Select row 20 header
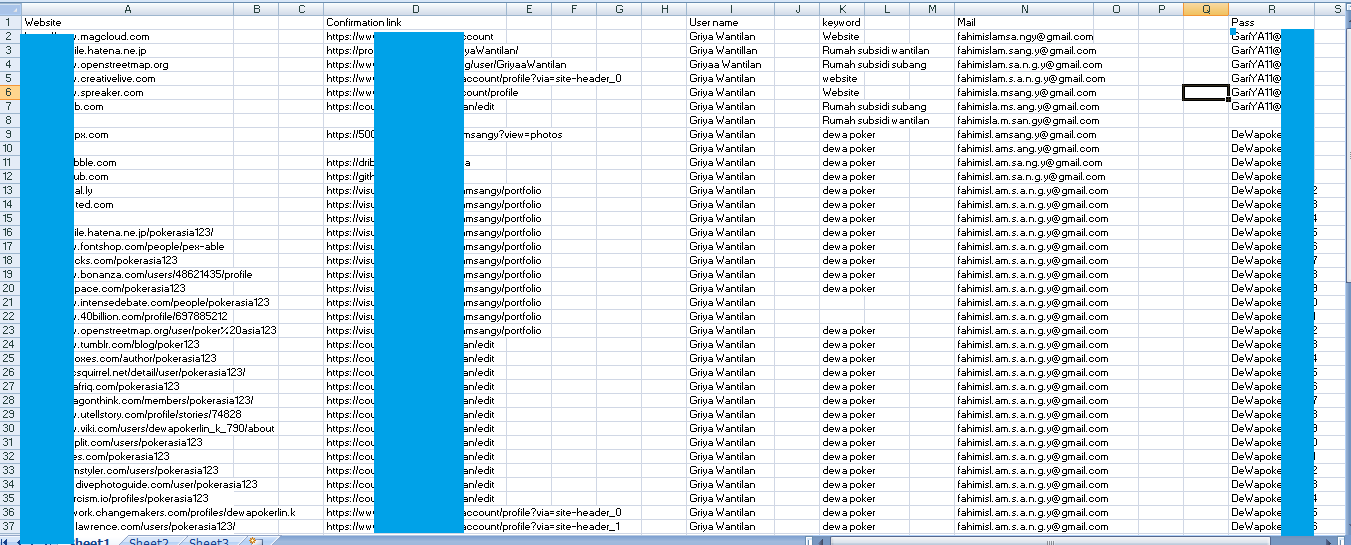Screen dimensions: 1351x545 click(x=10, y=288)
